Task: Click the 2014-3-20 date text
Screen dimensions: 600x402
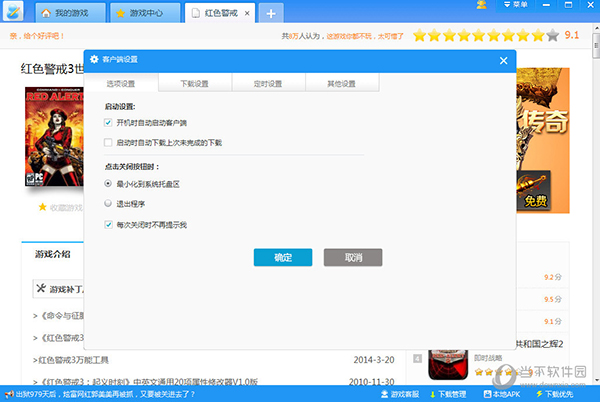Action: (374, 360)
